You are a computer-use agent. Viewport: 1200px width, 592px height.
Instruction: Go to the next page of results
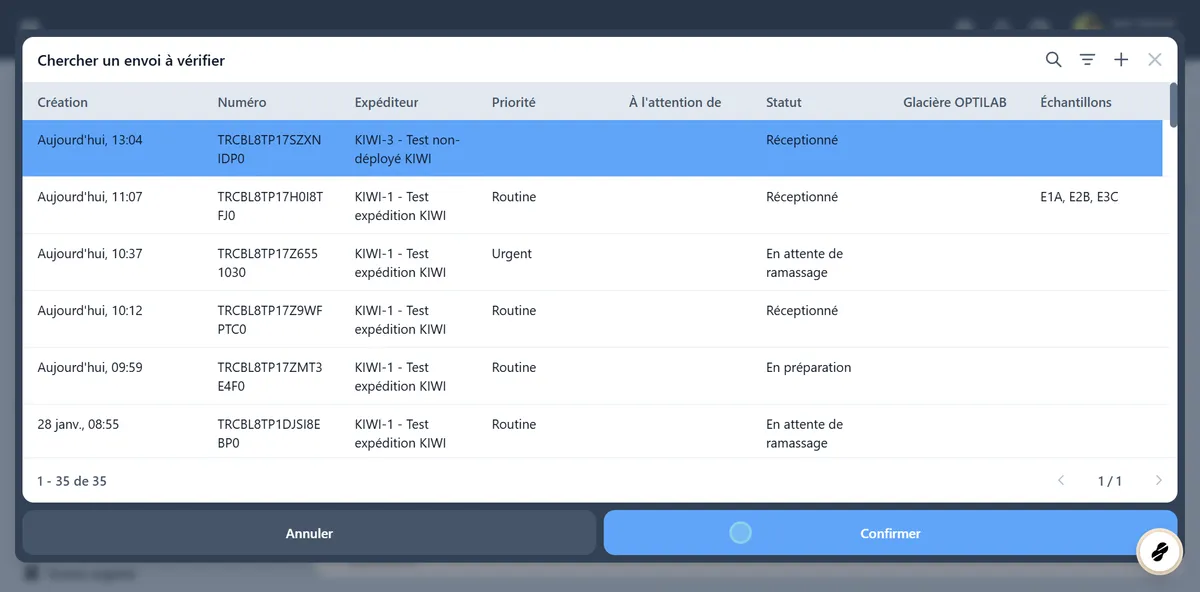(x=1159, y=481)
